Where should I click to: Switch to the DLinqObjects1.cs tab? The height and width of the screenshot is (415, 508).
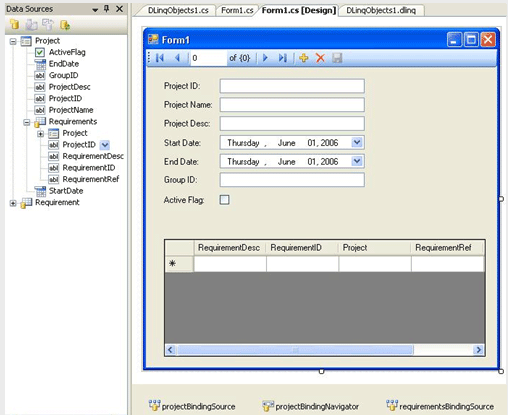[178, 10]
